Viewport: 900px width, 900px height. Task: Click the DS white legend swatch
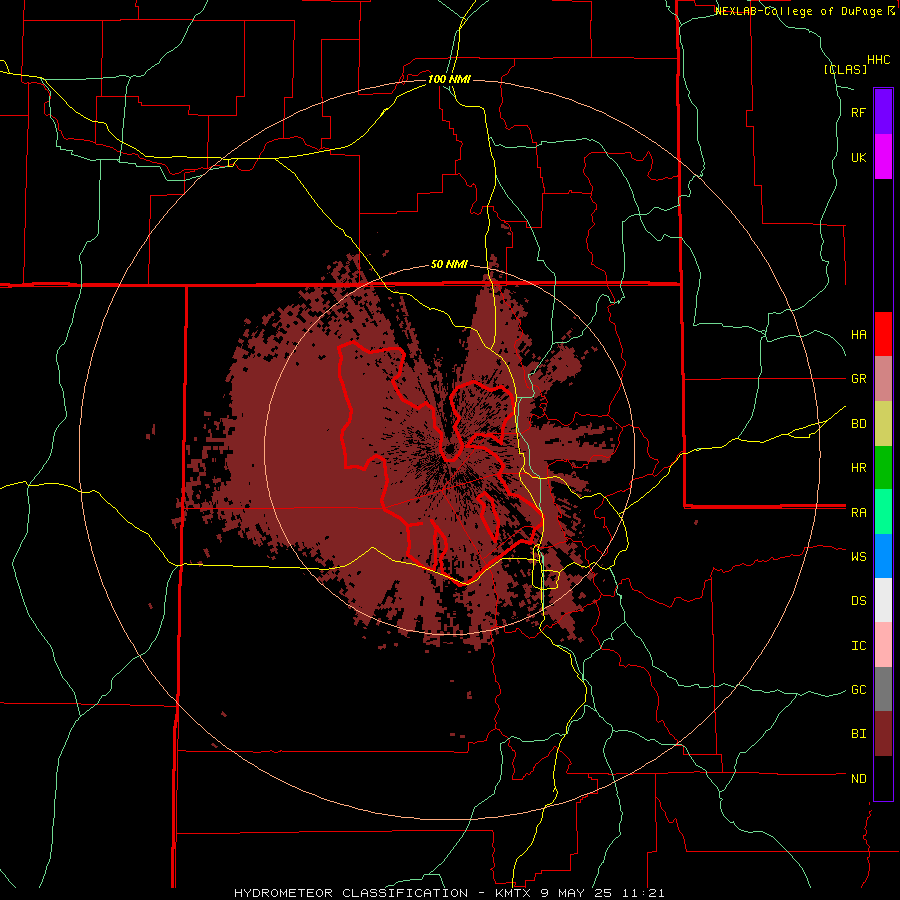click(x=883, y=600)
